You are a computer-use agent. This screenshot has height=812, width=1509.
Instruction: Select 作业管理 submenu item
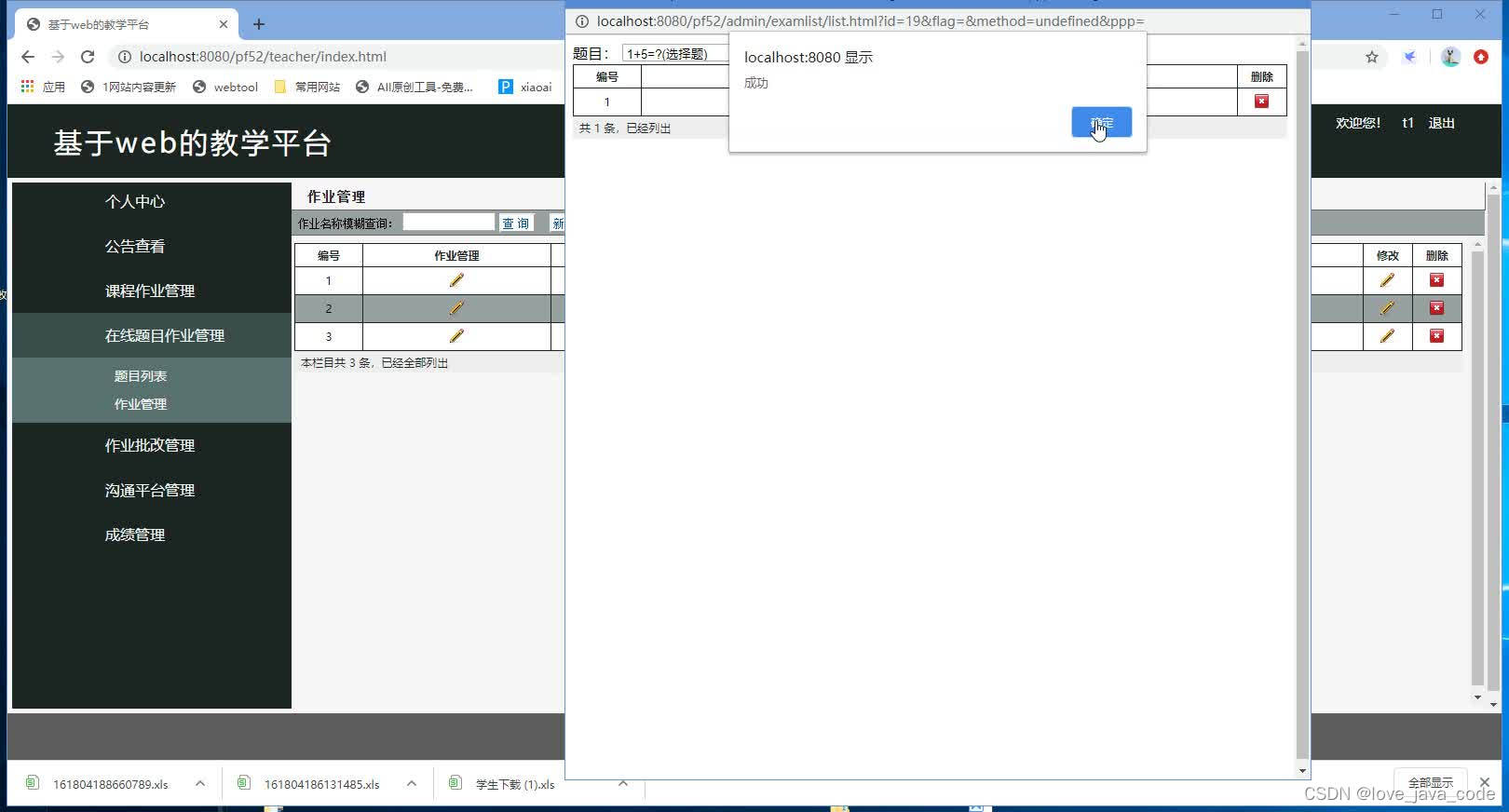[x=141, y=404]
